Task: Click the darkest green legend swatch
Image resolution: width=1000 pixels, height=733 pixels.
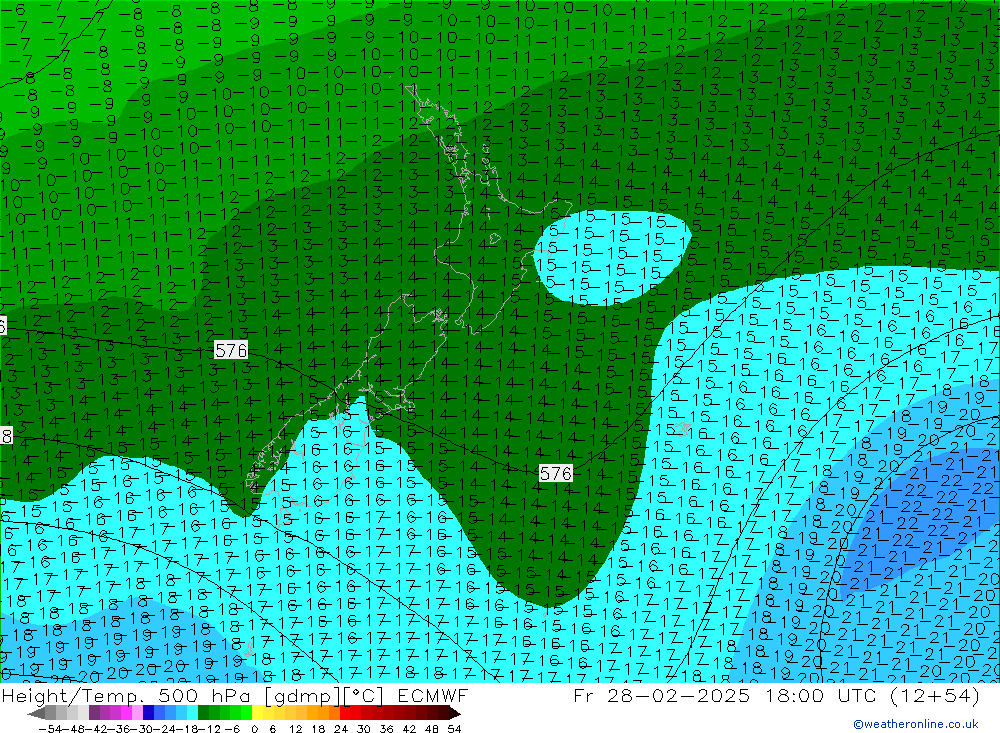Action: [203, 713]
